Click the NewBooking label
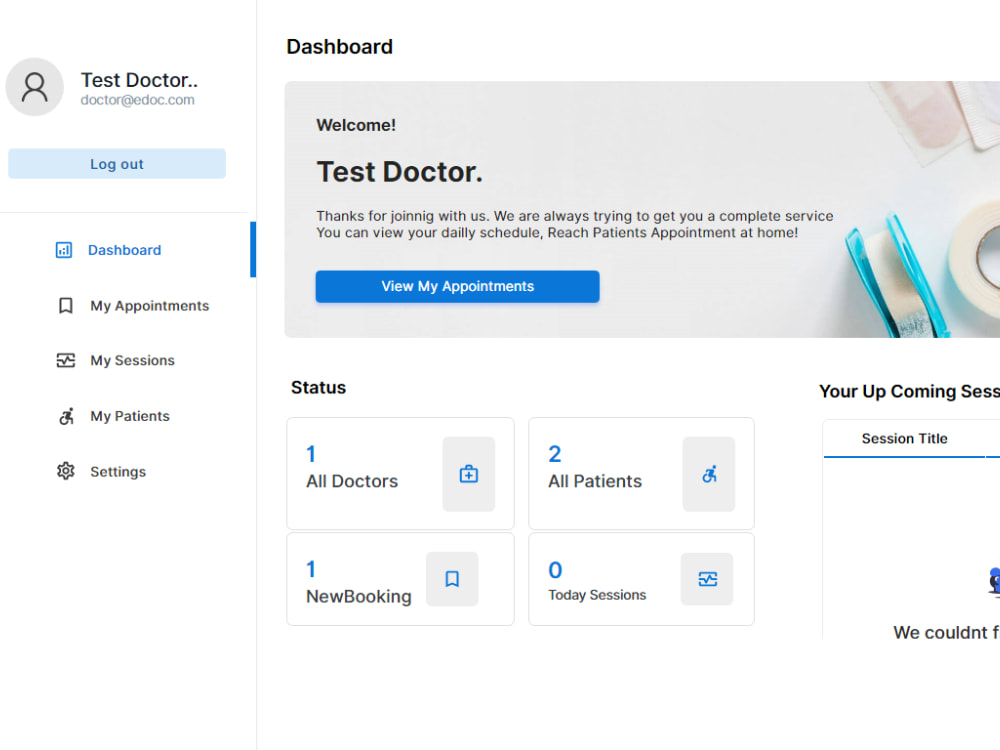This screenshot has height=750, width=1000. [x=359, y=596]
